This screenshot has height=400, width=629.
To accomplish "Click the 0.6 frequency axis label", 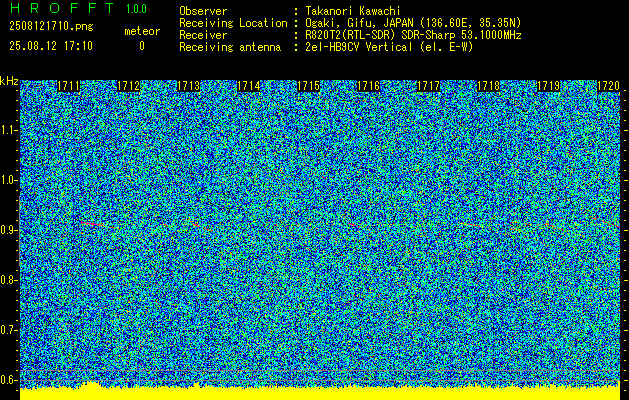I will pos(8,380).
